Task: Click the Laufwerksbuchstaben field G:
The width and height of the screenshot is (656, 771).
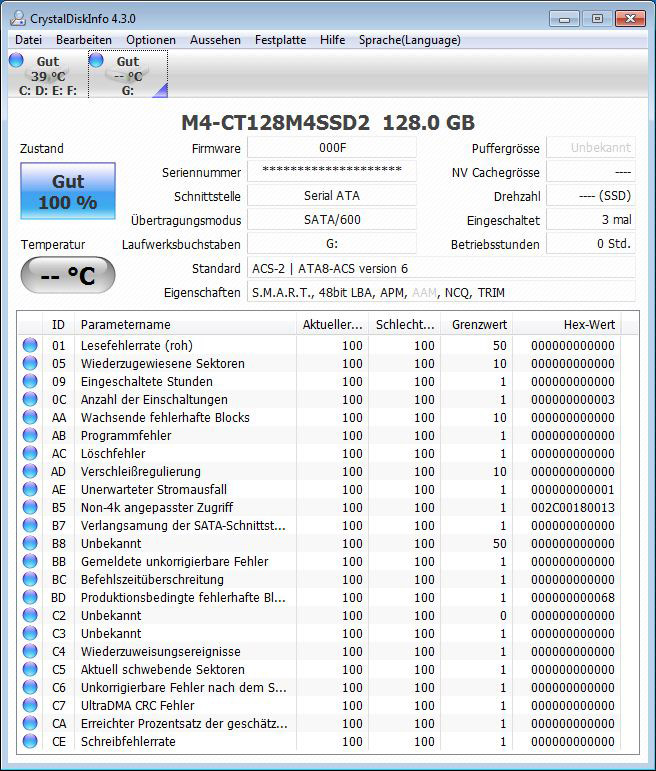Action: (x=332, y=243)
